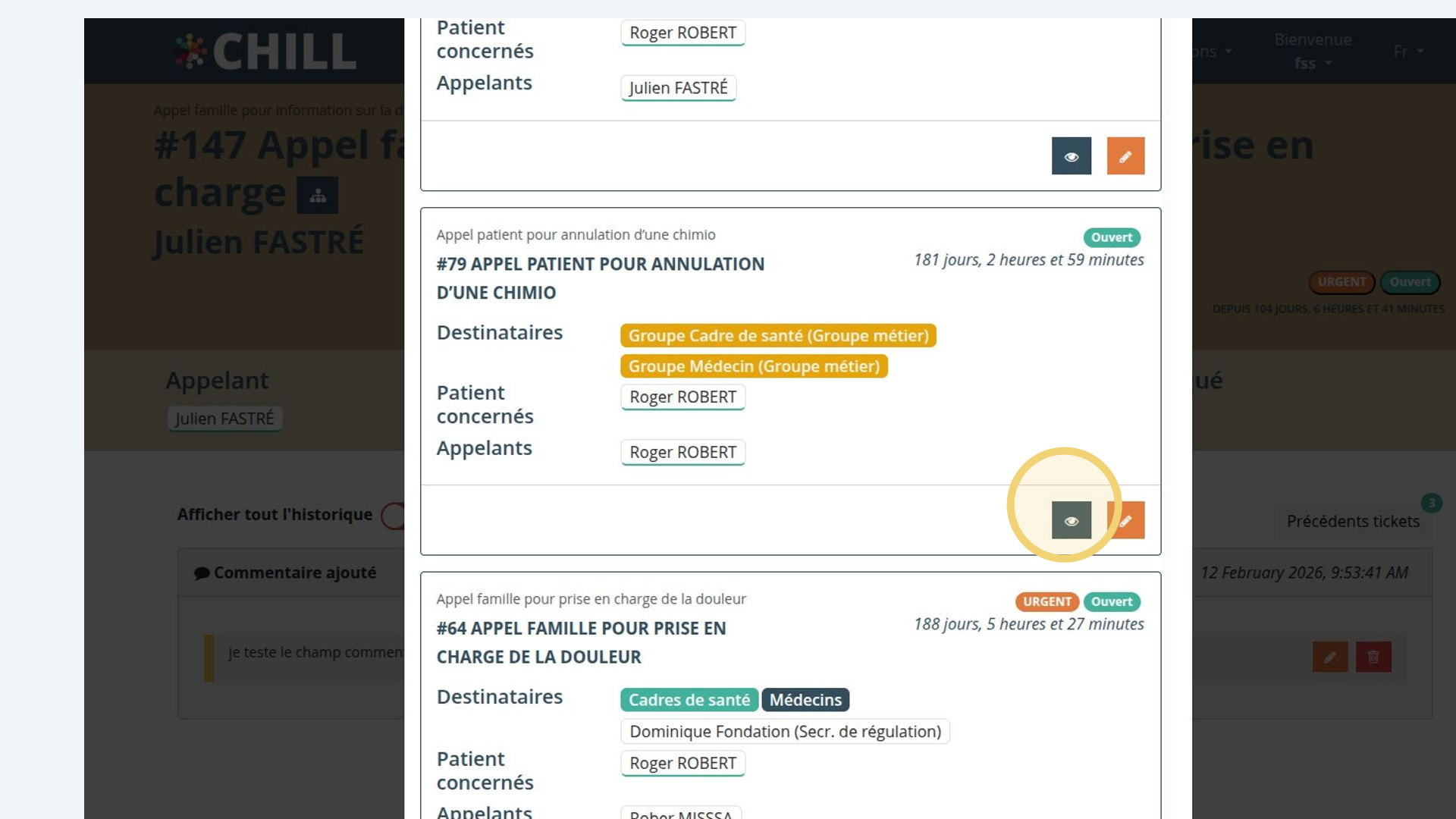Click comment's orange pencil edit icon
Screen dimensions: 1456x819
[x=1330, y=657]
